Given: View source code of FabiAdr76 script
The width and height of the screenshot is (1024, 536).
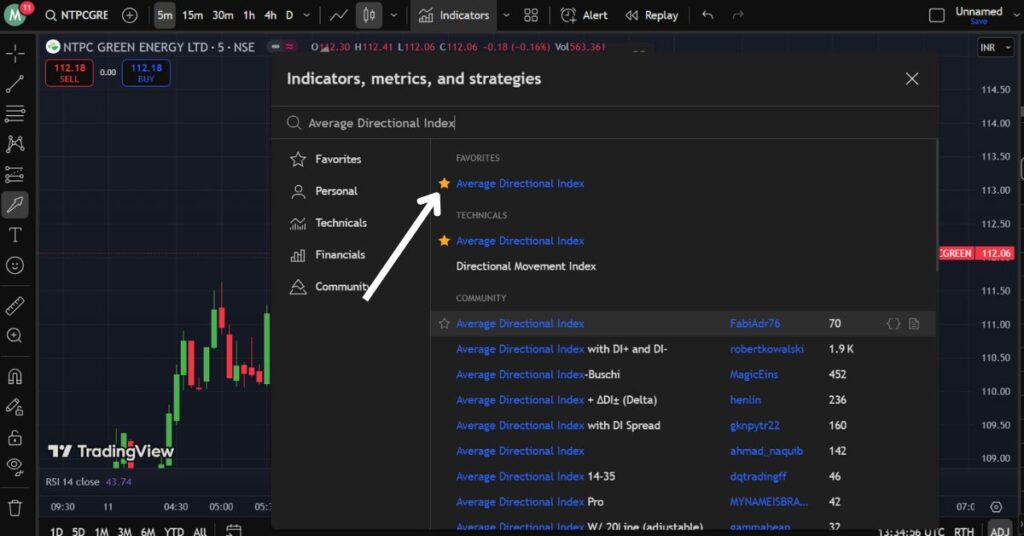Looking at the screenshot, I should pyautogui.click(x=893, y=324).
